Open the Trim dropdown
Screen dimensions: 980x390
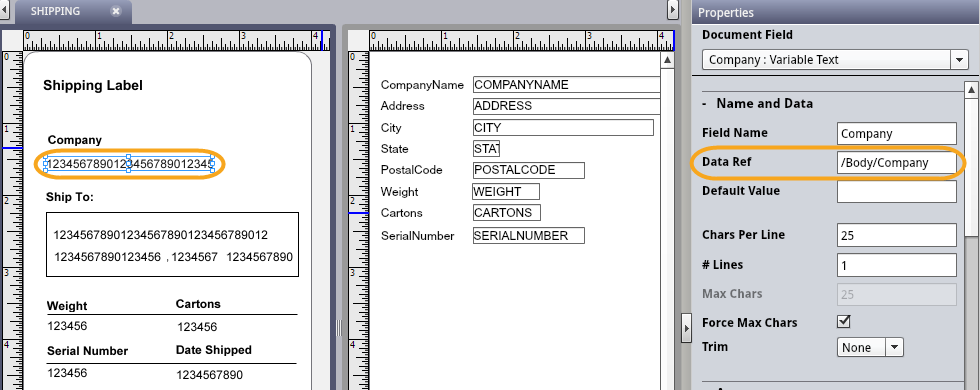point(895,347)
